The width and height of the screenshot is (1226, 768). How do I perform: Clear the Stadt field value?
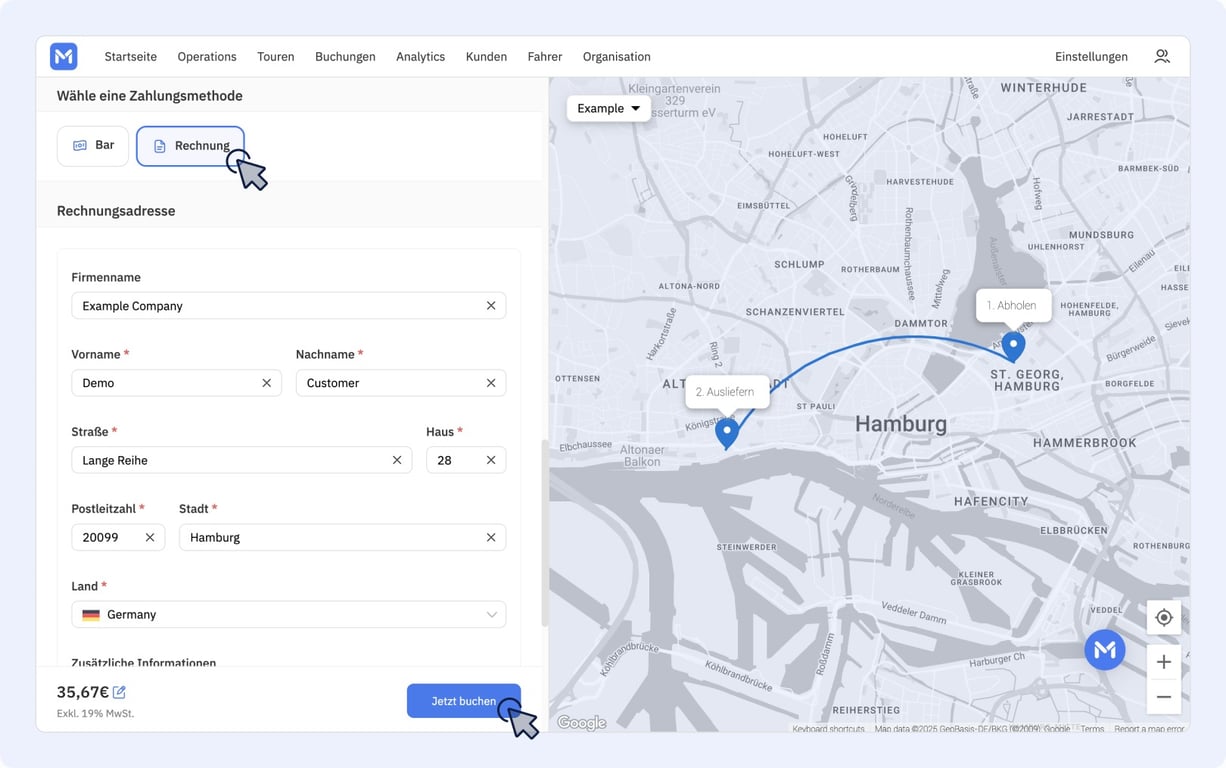click(x=491, y=537)
